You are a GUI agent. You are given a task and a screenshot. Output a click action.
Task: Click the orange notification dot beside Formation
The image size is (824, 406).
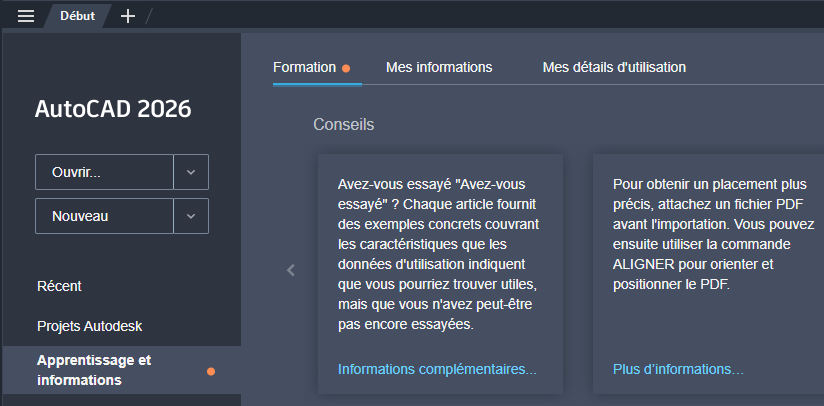(x=346, y=68)
